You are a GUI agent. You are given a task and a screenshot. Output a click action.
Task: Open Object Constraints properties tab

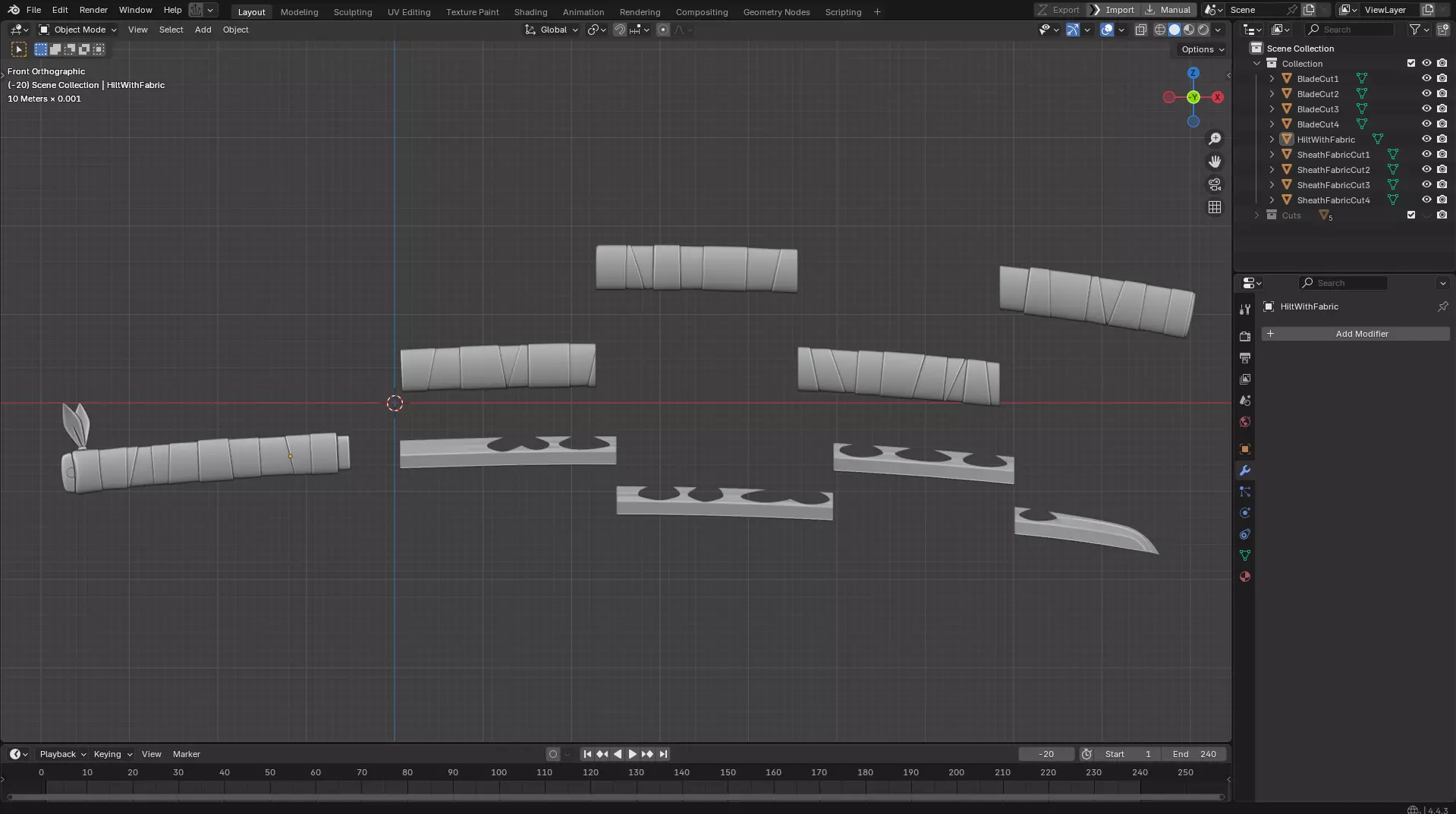[1245, 534]
